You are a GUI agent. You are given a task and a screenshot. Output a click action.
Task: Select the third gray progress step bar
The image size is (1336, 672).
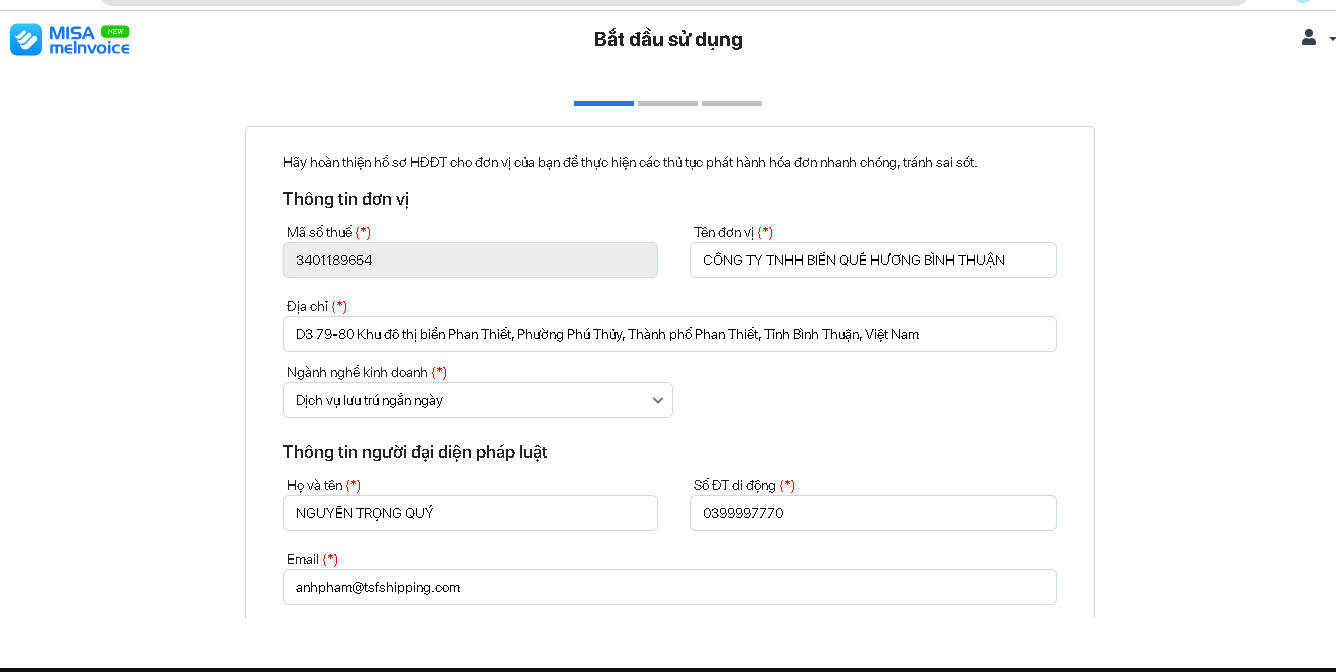point(732,103)
